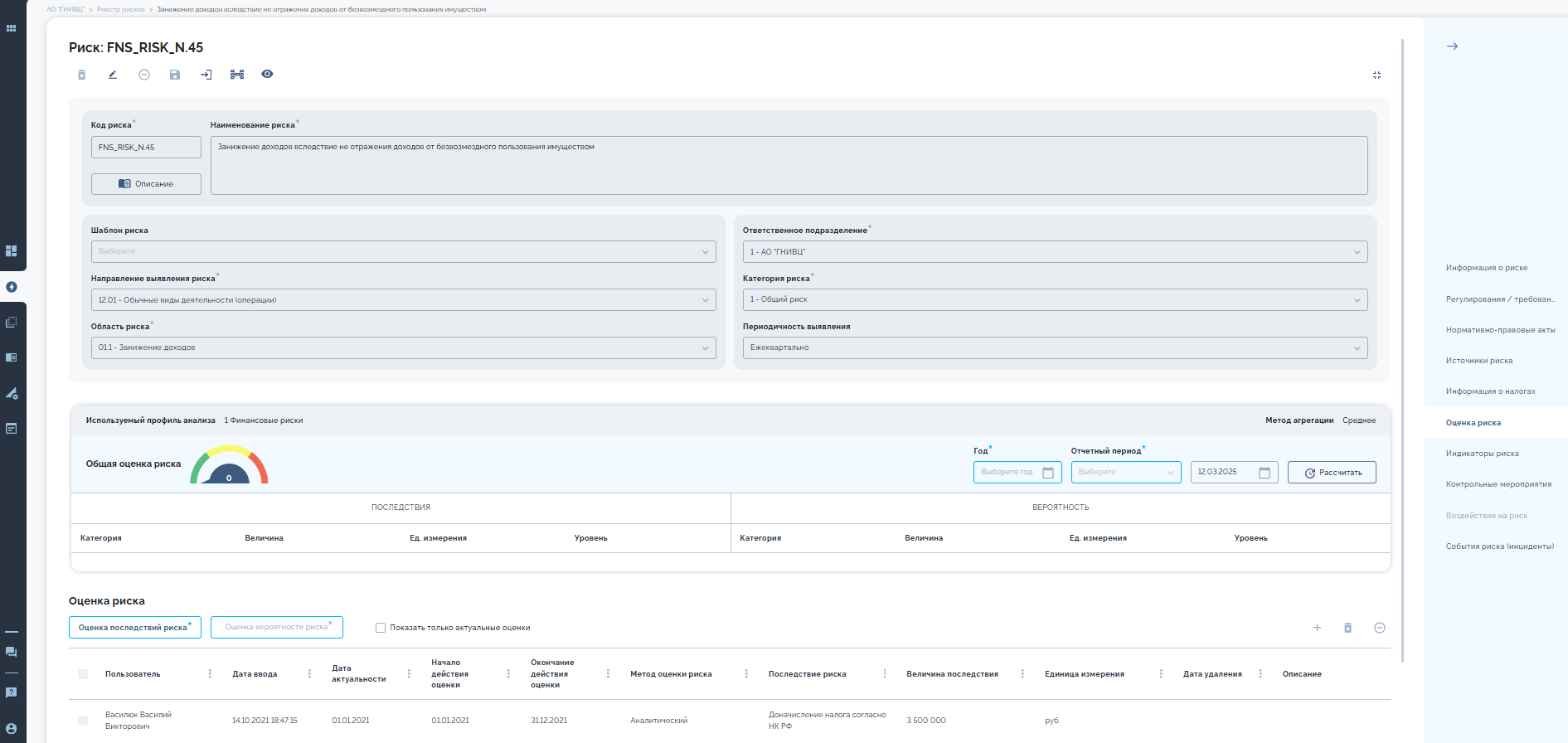Open the chat messages icon in sidebar
The width and height of the screenshot is (1568, 743).
[11, 652]
